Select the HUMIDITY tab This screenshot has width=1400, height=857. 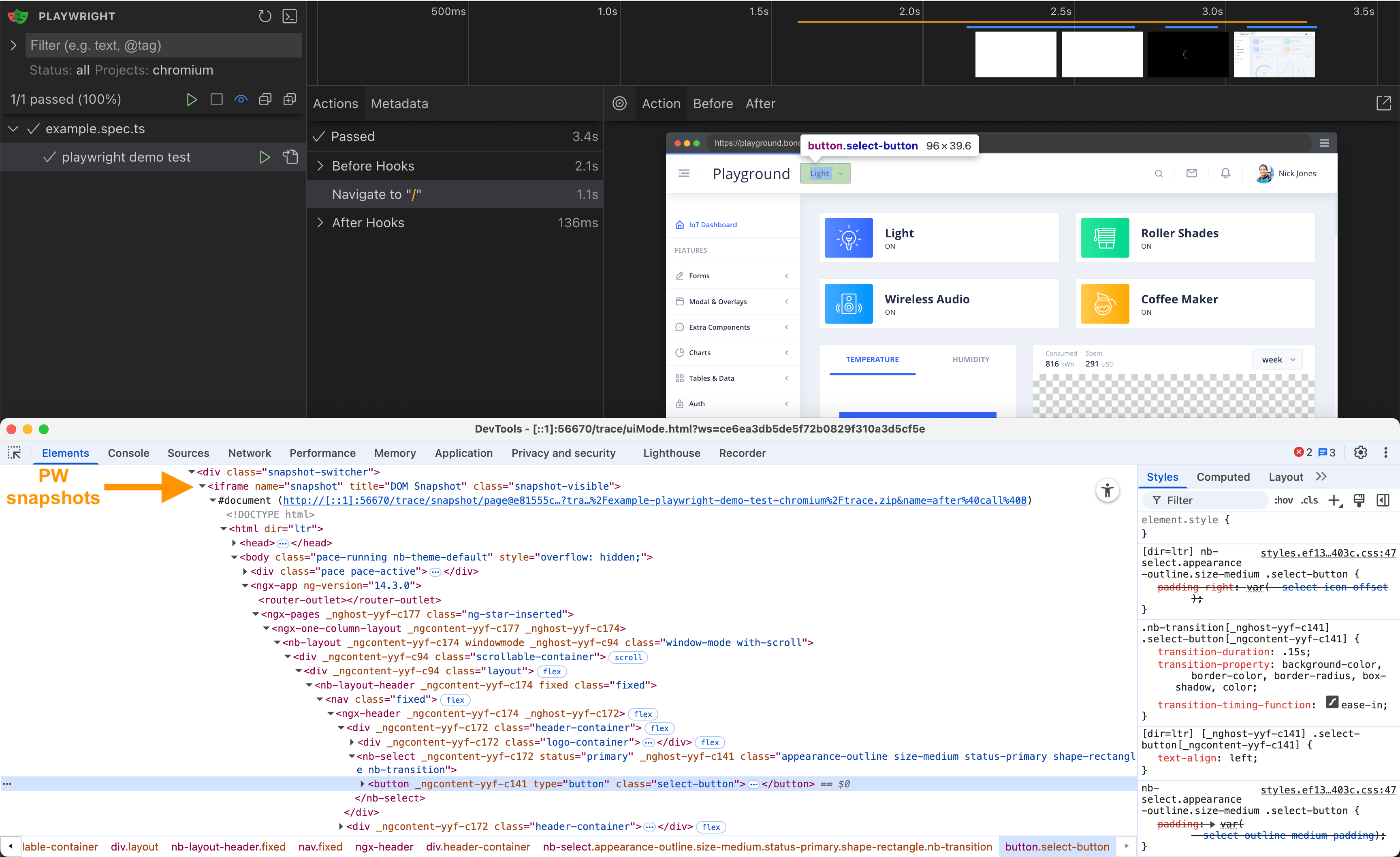pyautogui.click(x=971, y=360)
